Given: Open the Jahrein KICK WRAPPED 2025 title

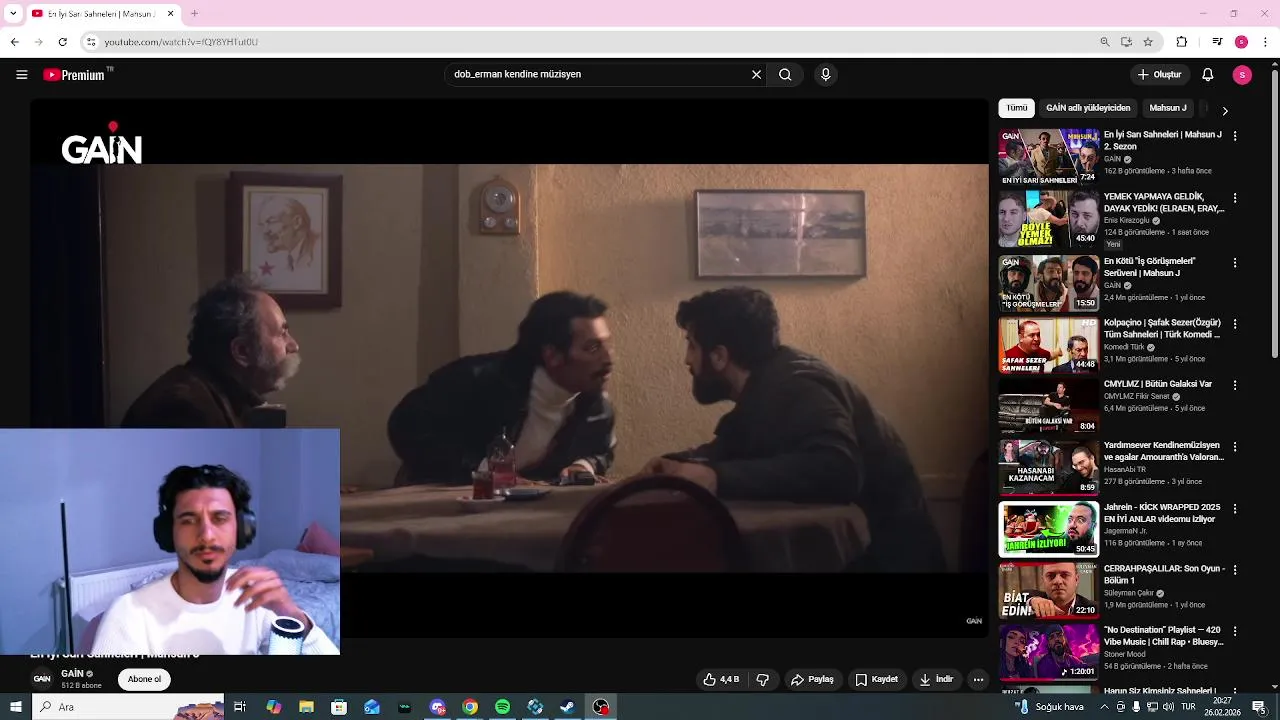Looking at the screenshot, I should 1162,513.
